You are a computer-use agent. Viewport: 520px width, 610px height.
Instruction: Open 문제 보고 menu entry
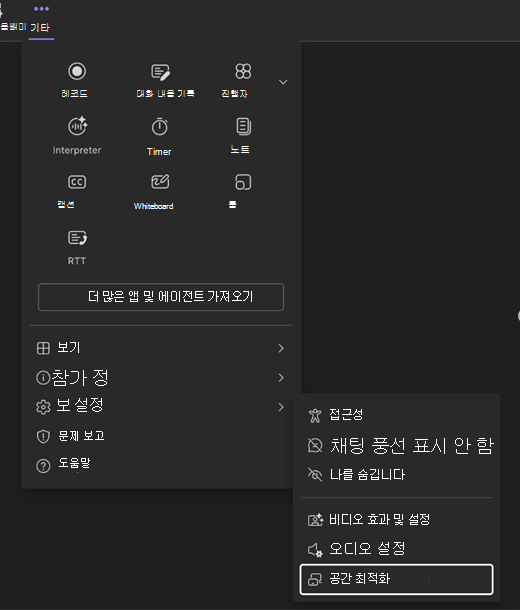[x=160, y=436]
